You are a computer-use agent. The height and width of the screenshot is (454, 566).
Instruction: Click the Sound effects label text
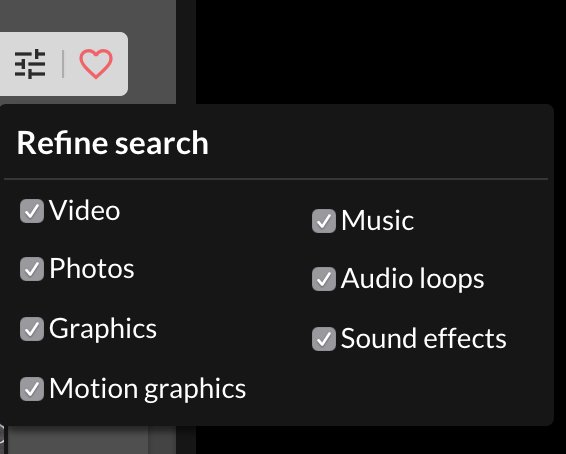coord(424,339)
